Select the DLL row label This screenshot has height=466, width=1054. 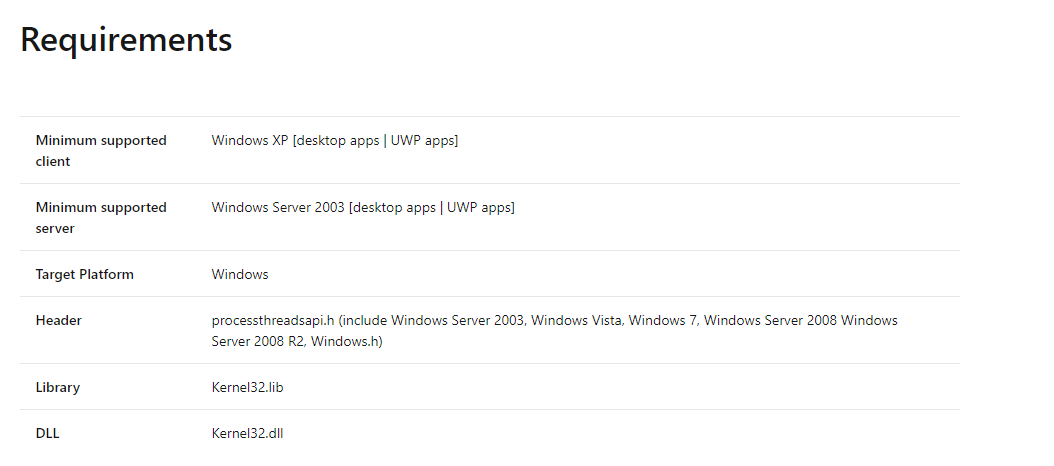(48, 434)
